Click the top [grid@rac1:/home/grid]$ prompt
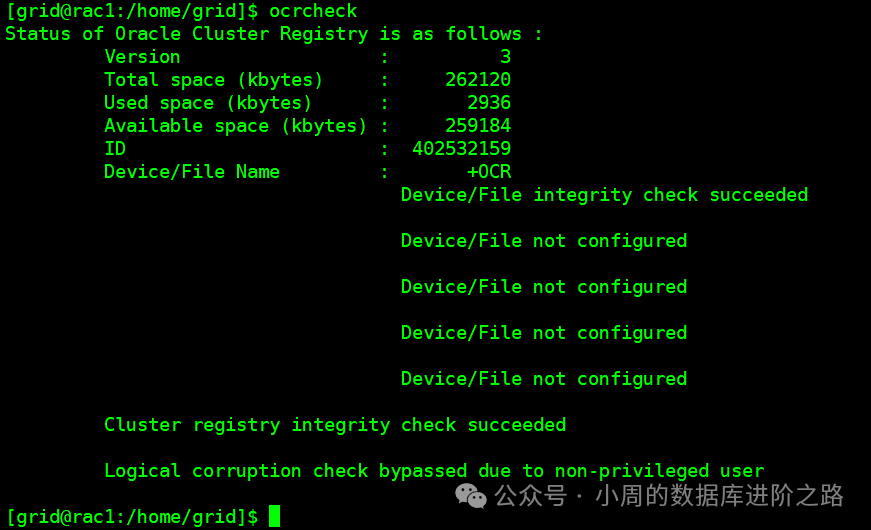The image size is (871, 530). [132, 11]
